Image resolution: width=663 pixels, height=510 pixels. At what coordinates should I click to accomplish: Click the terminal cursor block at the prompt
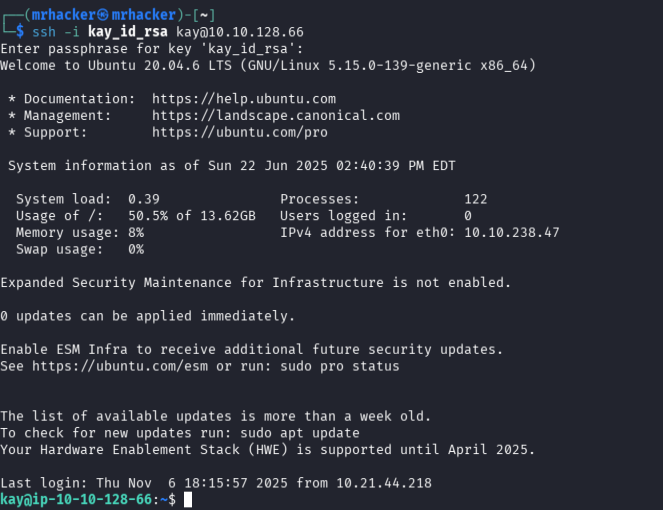(188, 499)
